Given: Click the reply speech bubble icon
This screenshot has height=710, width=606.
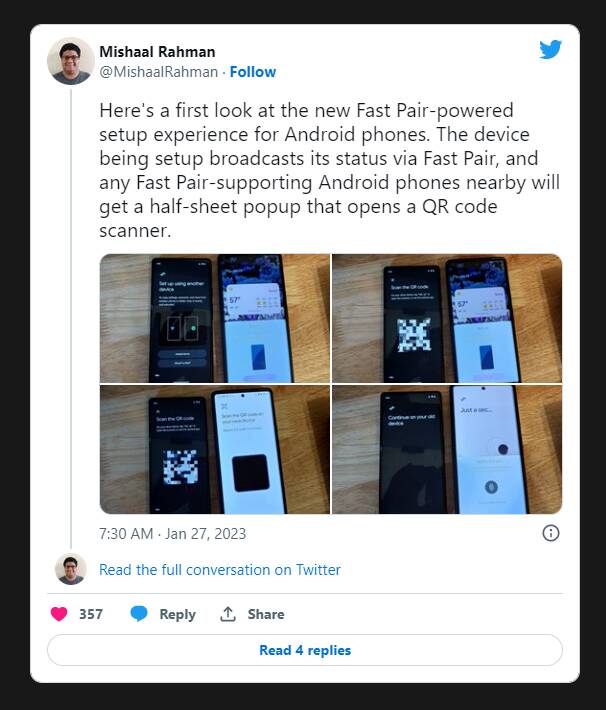Looking at the screenshot, I should pyautogui.click(x=139, y=614).
